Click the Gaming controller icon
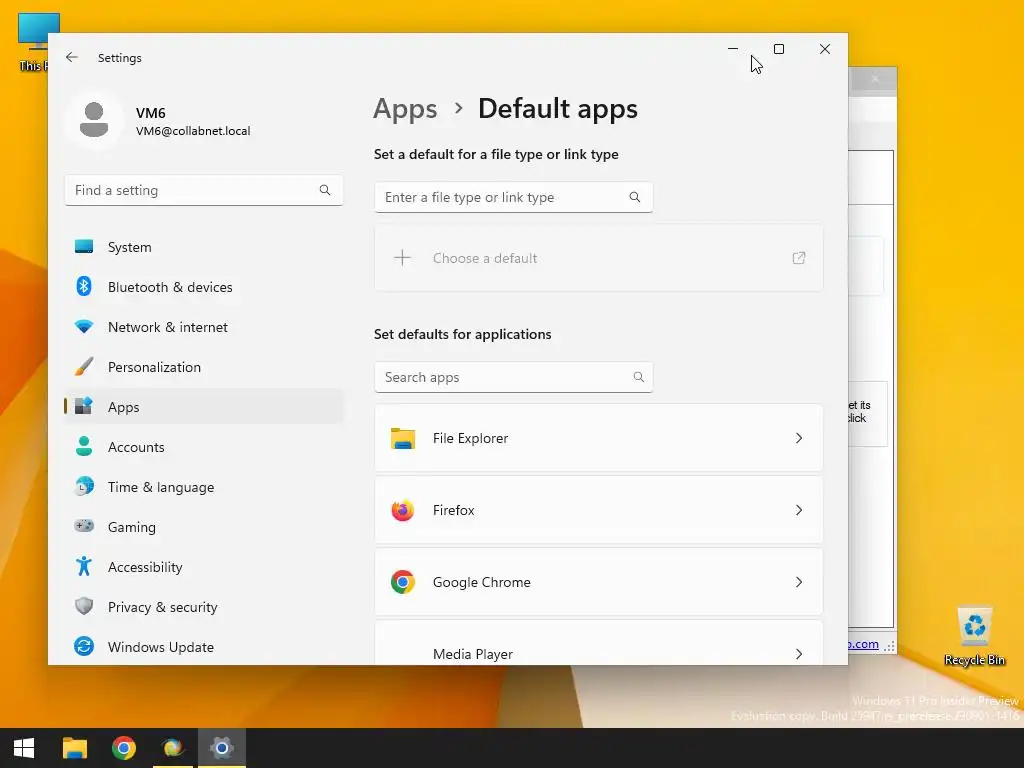 84,526
